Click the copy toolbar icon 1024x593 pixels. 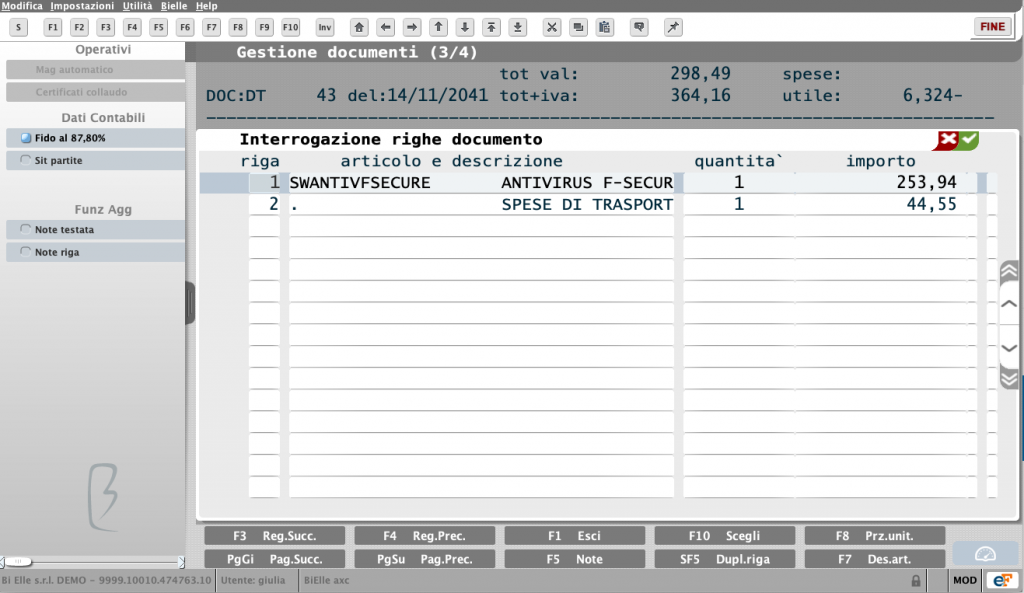click(x=579, y=27)
